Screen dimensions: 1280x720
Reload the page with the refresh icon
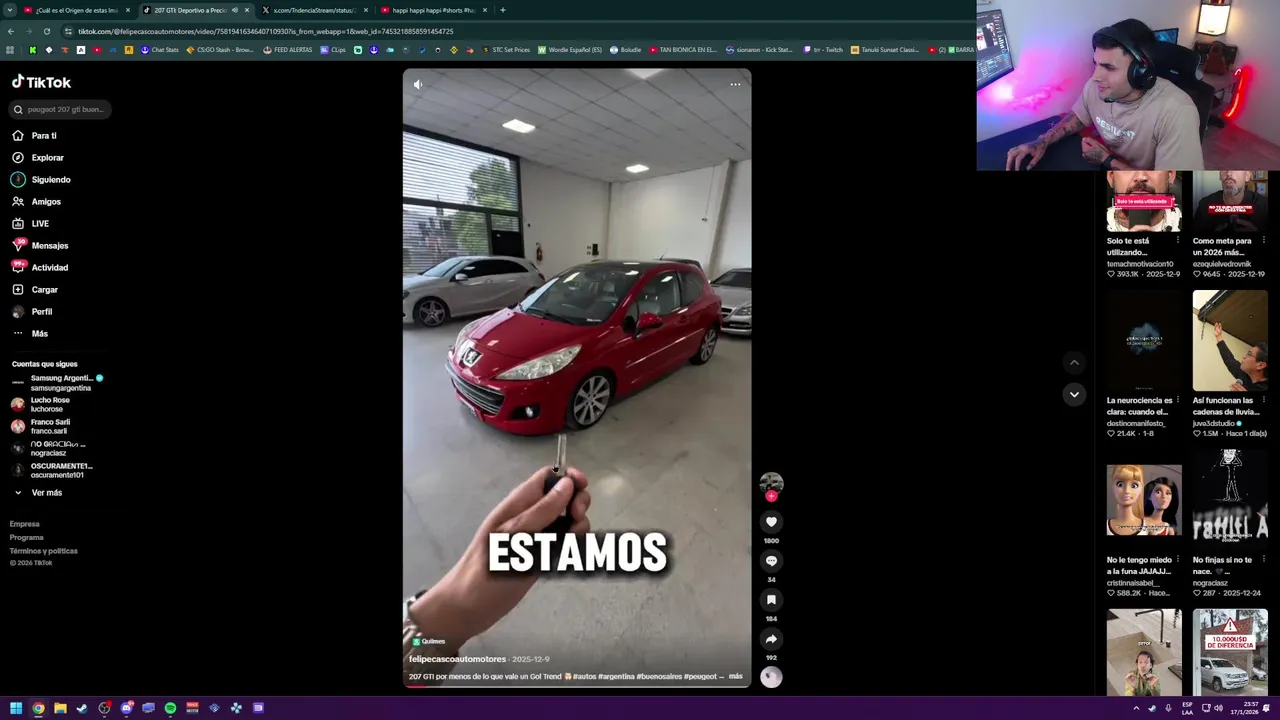(x=46, y=31)
